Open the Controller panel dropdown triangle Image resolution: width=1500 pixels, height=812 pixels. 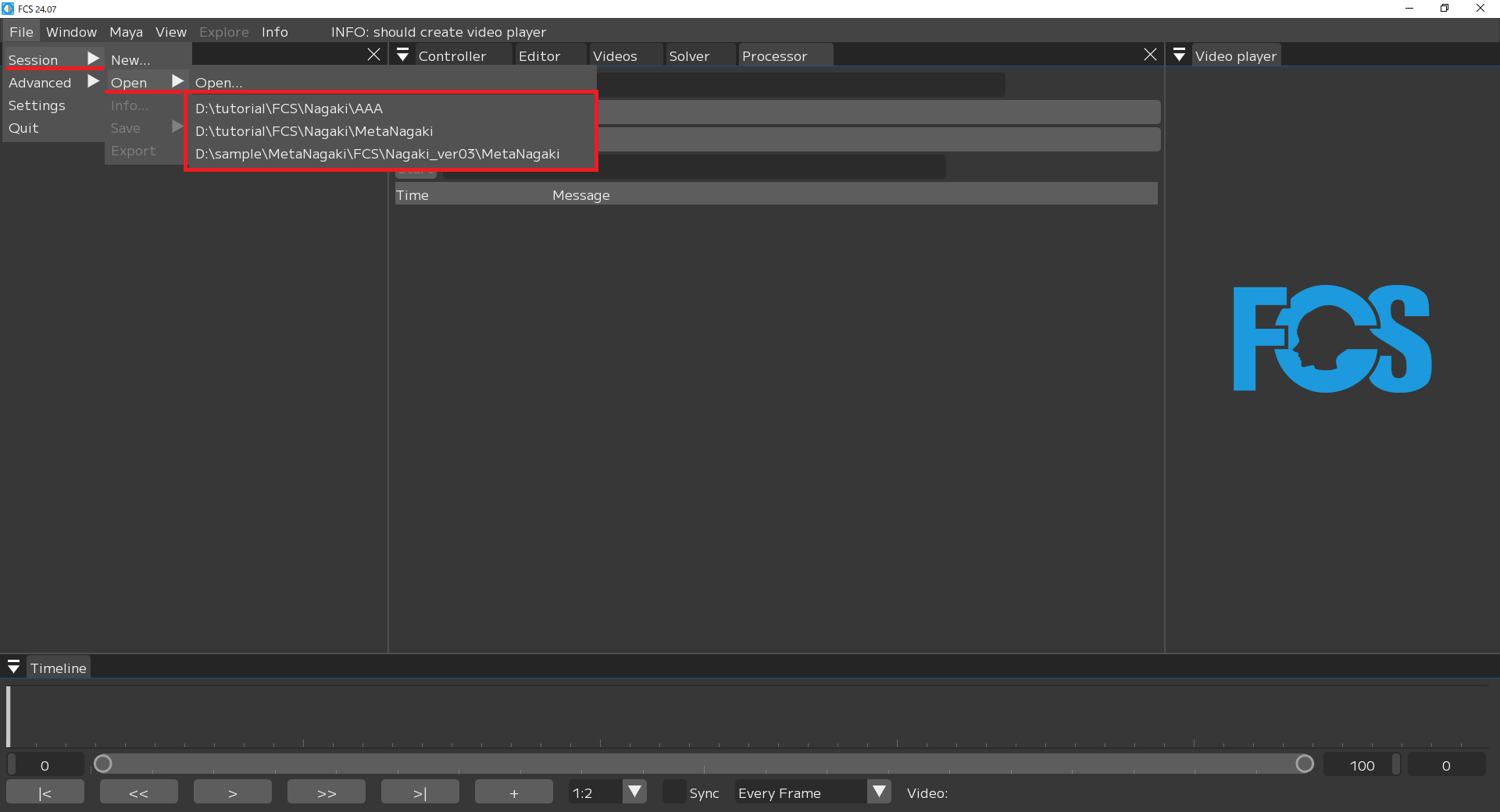pos(403,55)
